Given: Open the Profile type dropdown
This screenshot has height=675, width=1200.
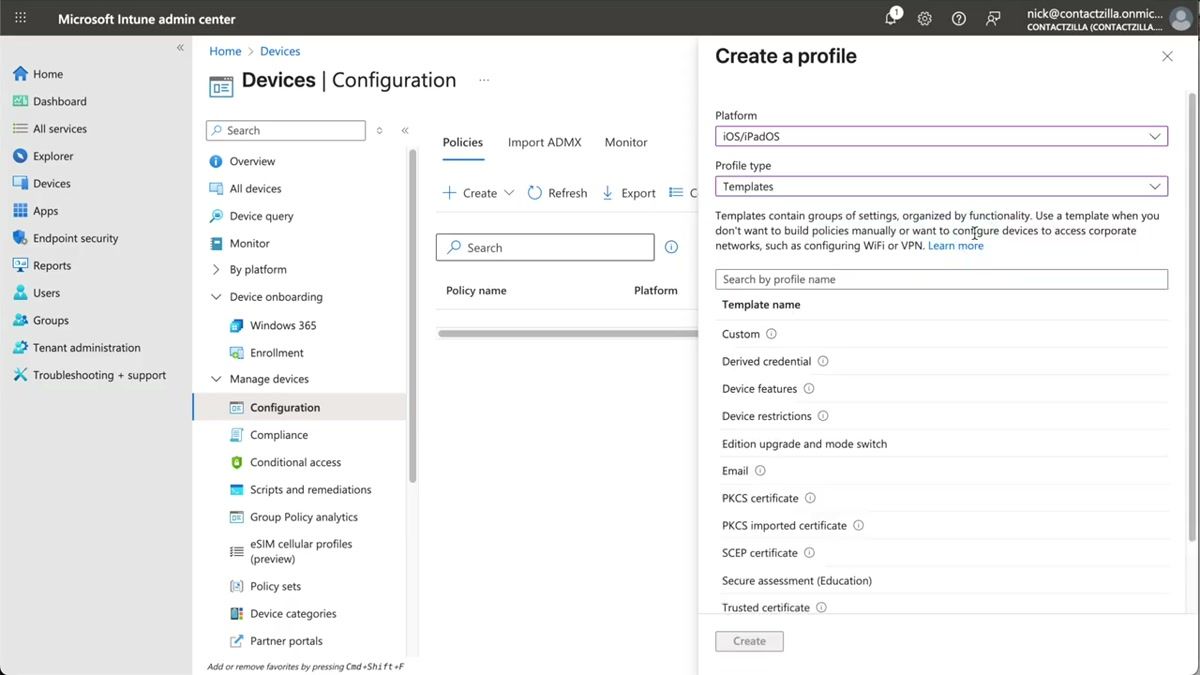Looking at the screenshot, I should [940, 186].
